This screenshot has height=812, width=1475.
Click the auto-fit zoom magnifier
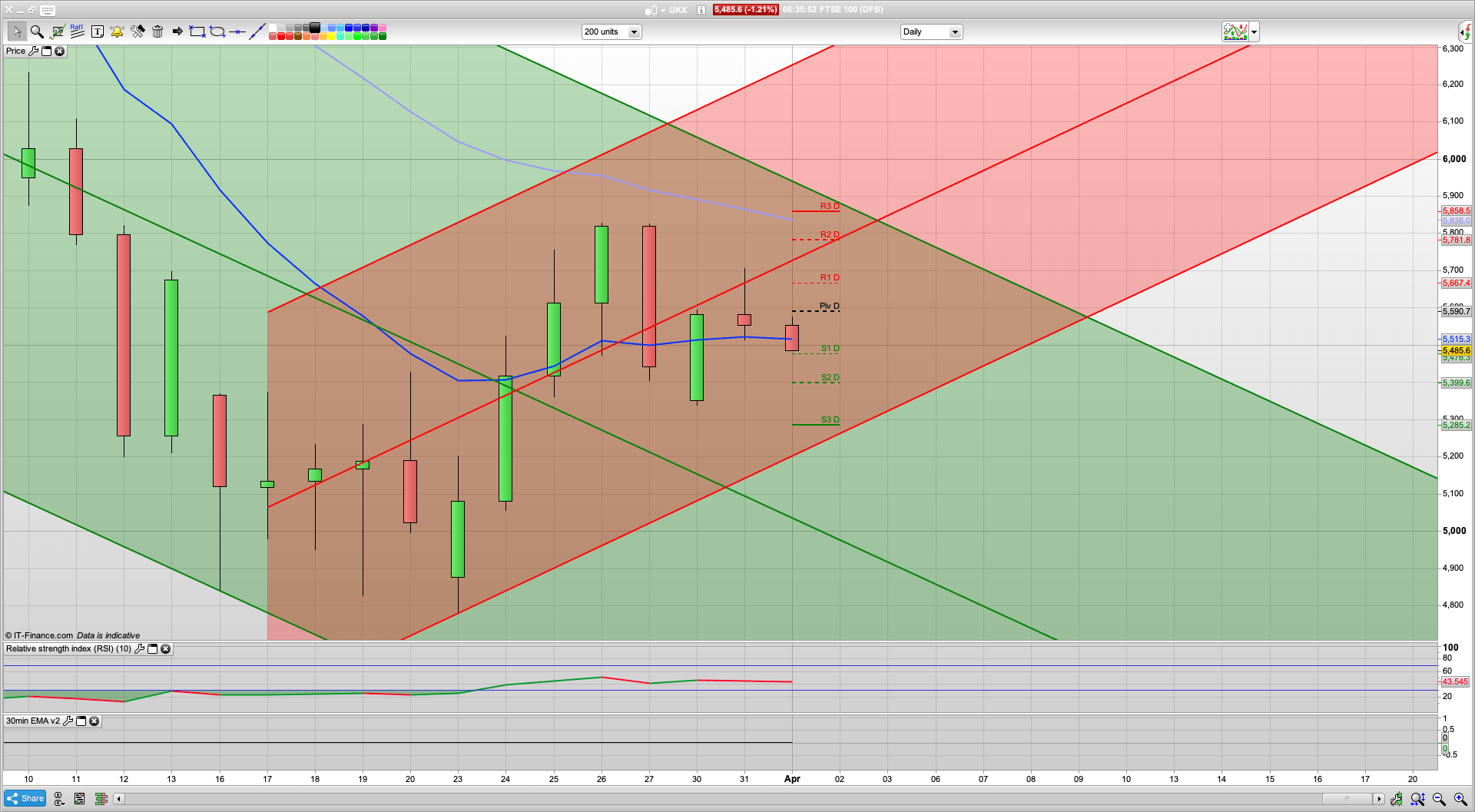(1417, 799)
